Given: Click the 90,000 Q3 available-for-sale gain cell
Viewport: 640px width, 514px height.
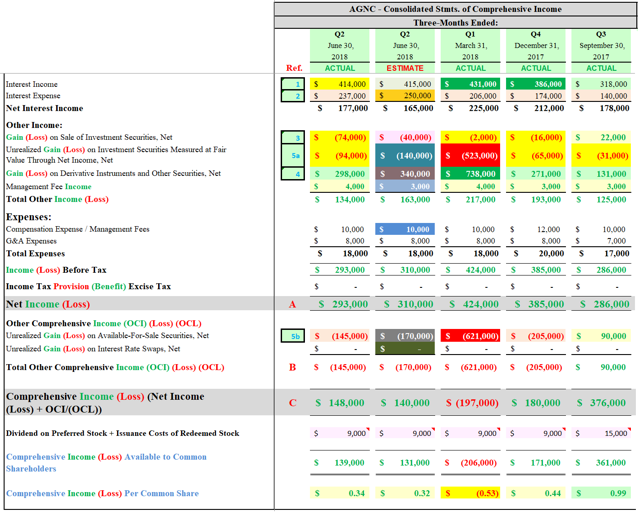Looking at the screenshot, I should tap(601, 336).
